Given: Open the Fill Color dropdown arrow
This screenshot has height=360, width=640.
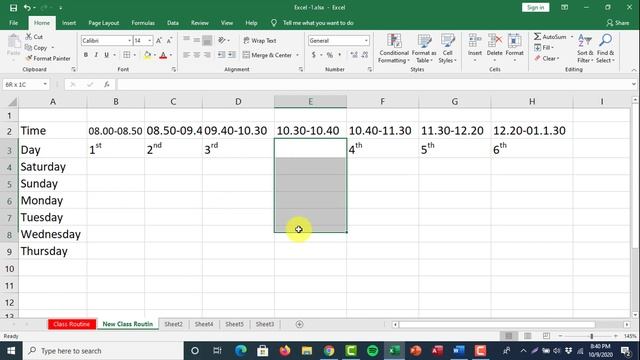Looking at the screenshot, I should (x=155, y=55).
